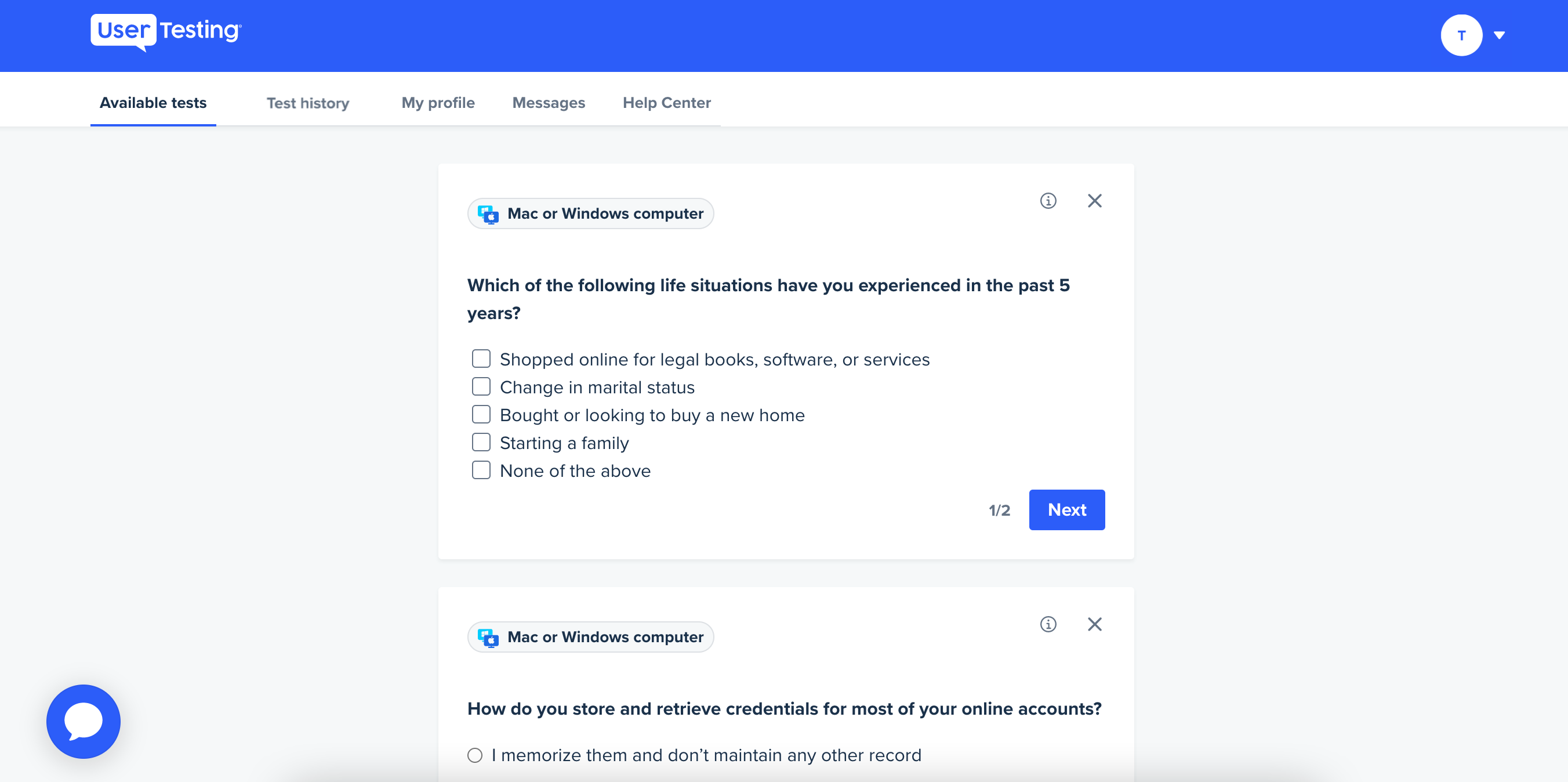Select 'None of the above' checkbox
1568x782 pixels.
pyautogui.click(x=481, y=470)
